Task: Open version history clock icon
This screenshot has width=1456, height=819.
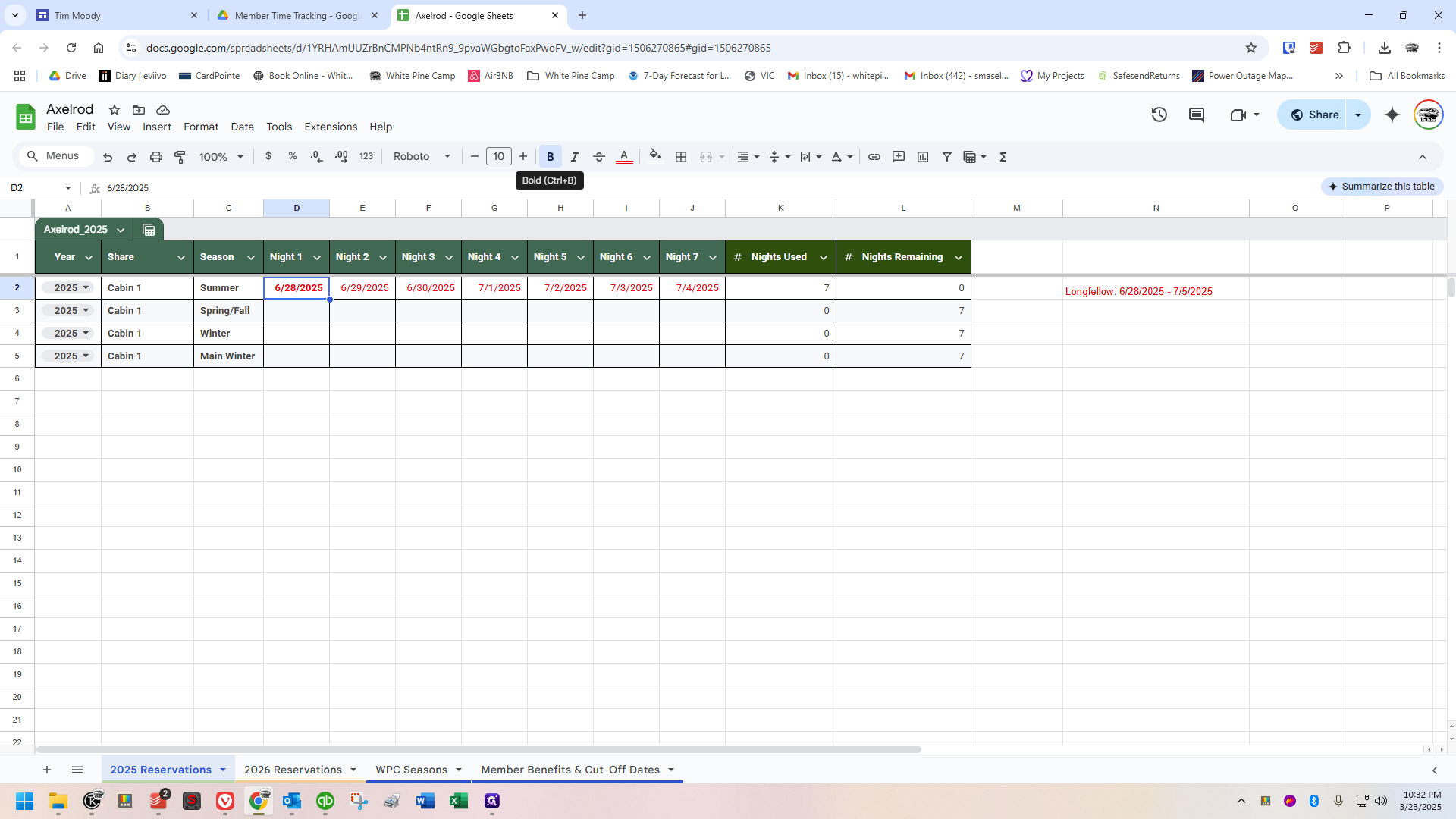Action: pos(1159,115)
